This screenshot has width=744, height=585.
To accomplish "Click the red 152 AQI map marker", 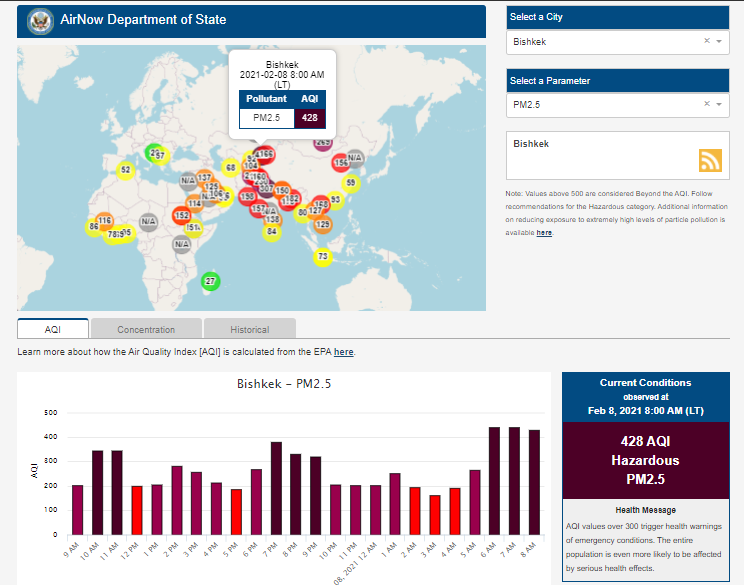I will pyautogui.click(x=182, y=215).
